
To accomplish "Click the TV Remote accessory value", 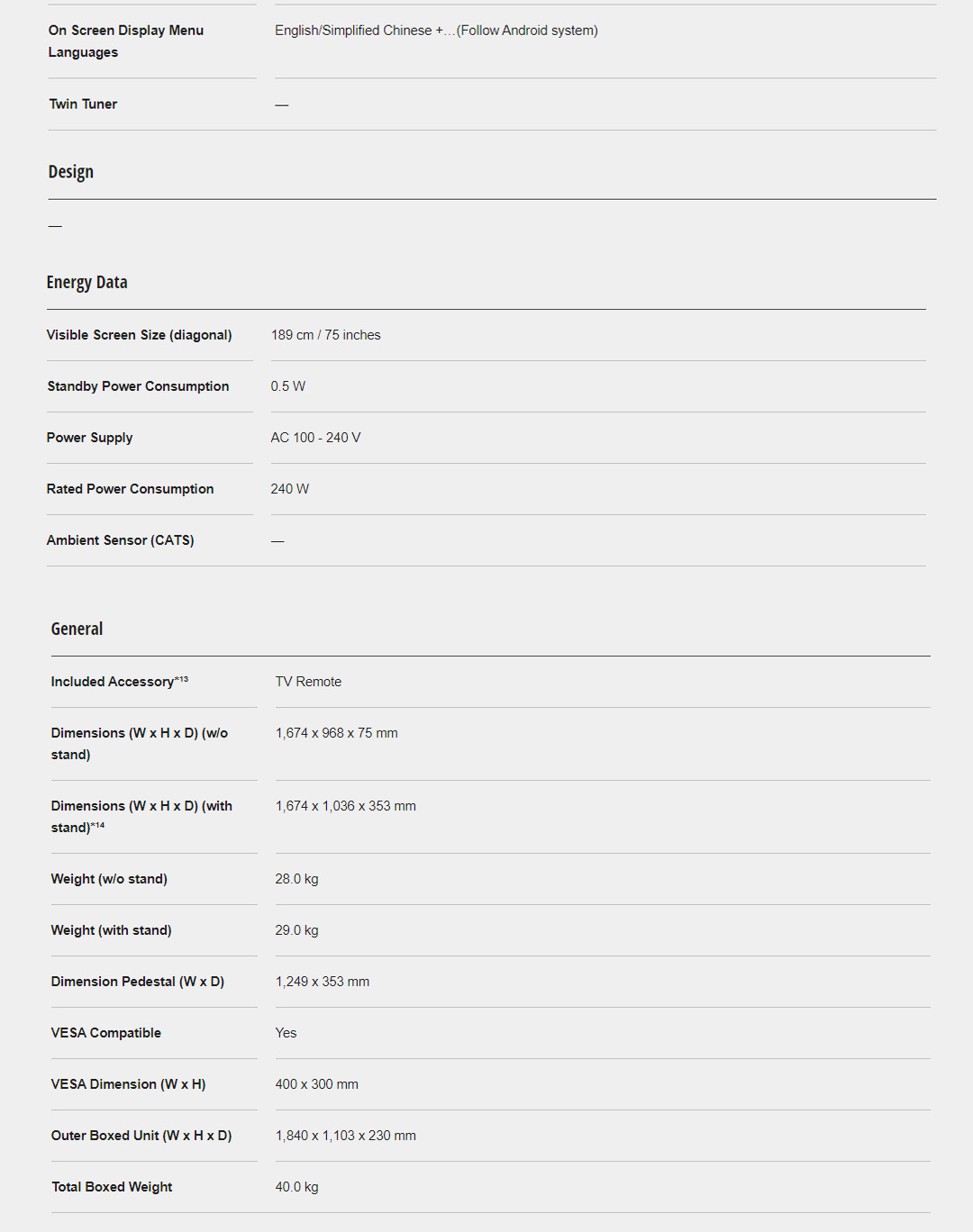I will click(x=308, y=682).
